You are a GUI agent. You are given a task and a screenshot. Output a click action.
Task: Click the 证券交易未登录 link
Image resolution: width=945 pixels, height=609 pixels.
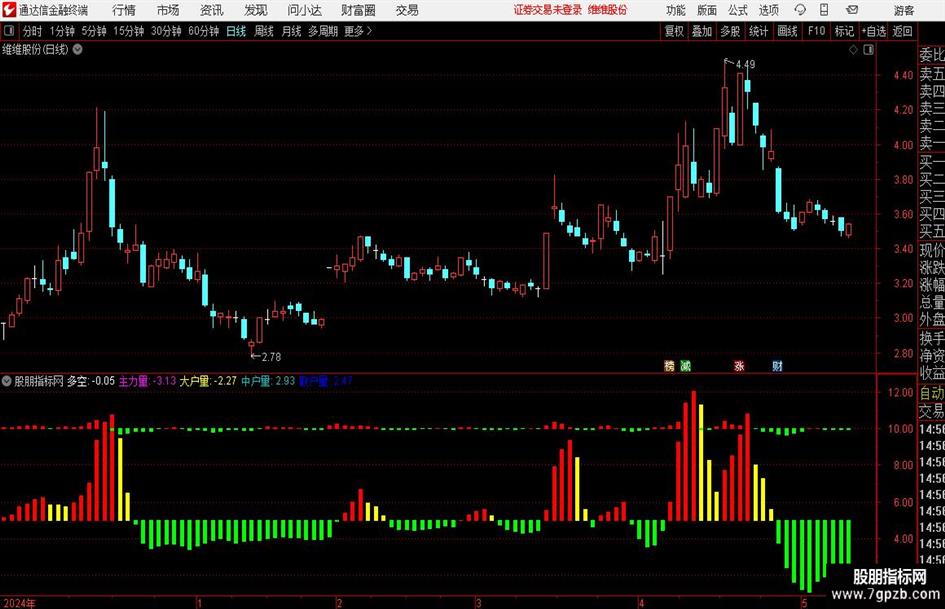[x=548, y=10]
